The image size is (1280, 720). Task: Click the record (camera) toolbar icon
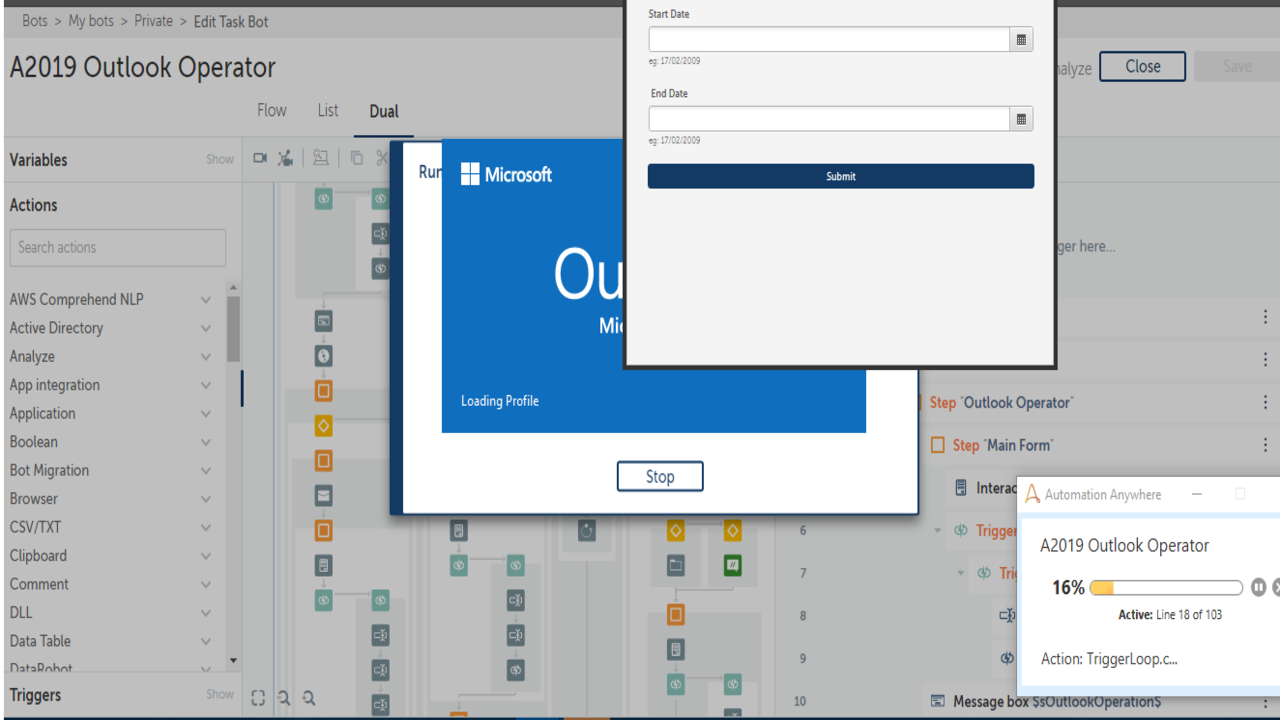pos(260,158)
